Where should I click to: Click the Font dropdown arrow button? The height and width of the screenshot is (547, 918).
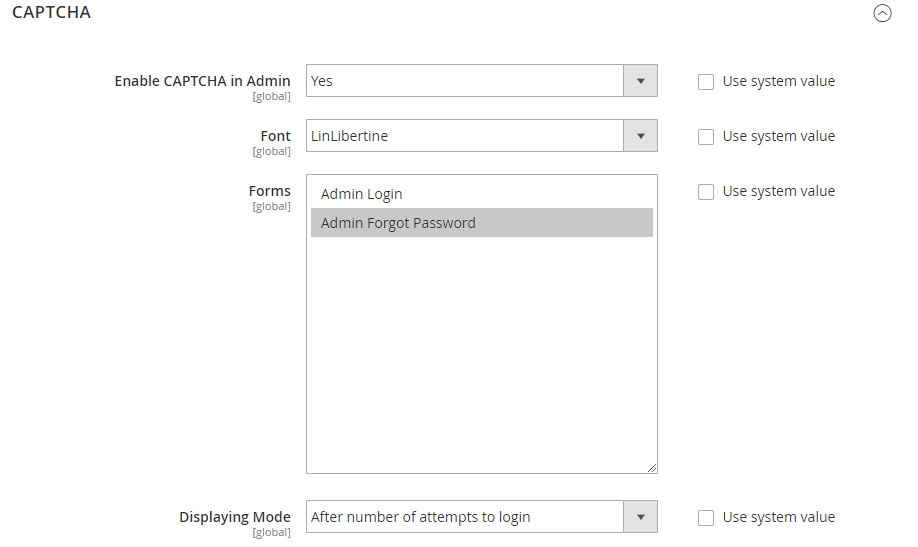pyautogui.click(x=640, y=136)
